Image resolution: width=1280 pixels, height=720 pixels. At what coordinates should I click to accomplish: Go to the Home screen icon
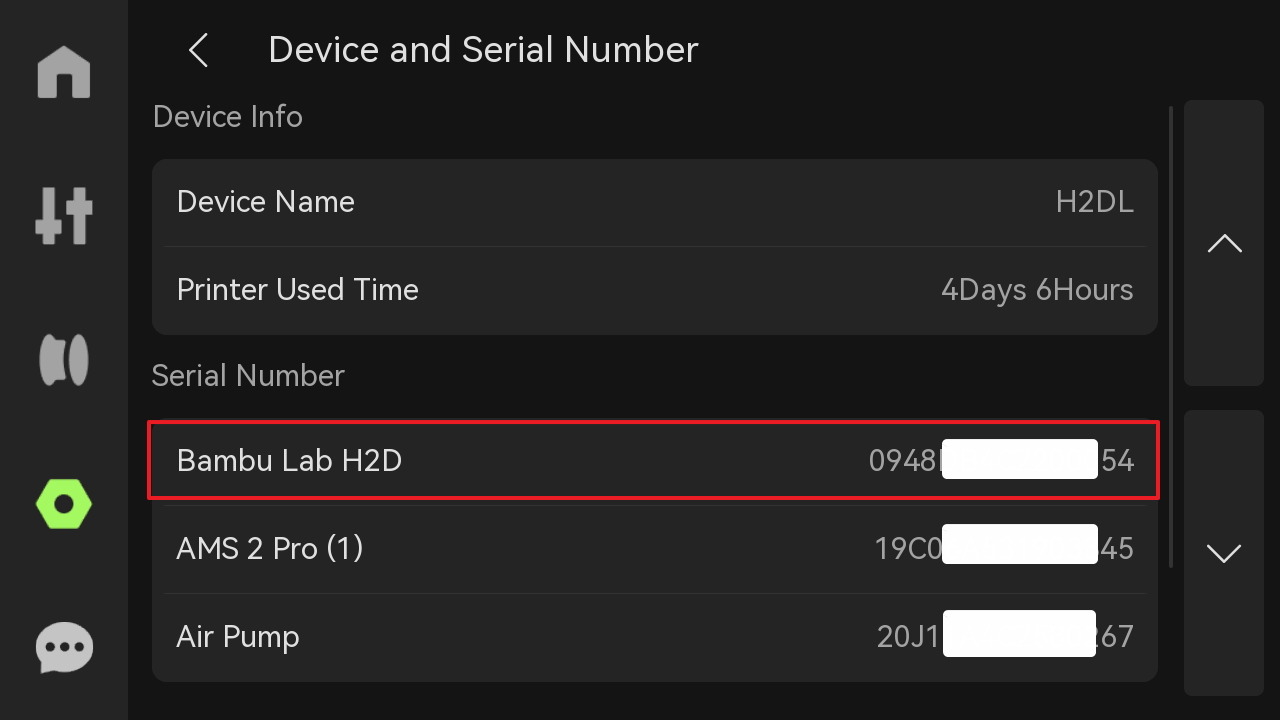pos(64,72)
